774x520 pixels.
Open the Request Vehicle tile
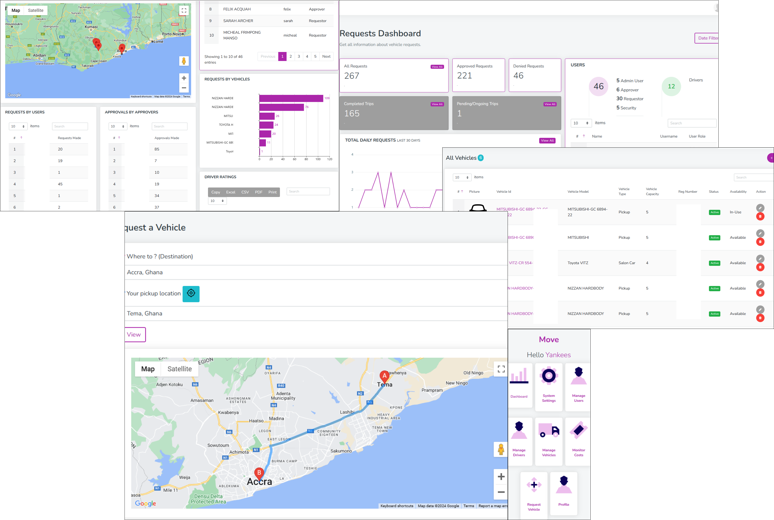(533, 490)
